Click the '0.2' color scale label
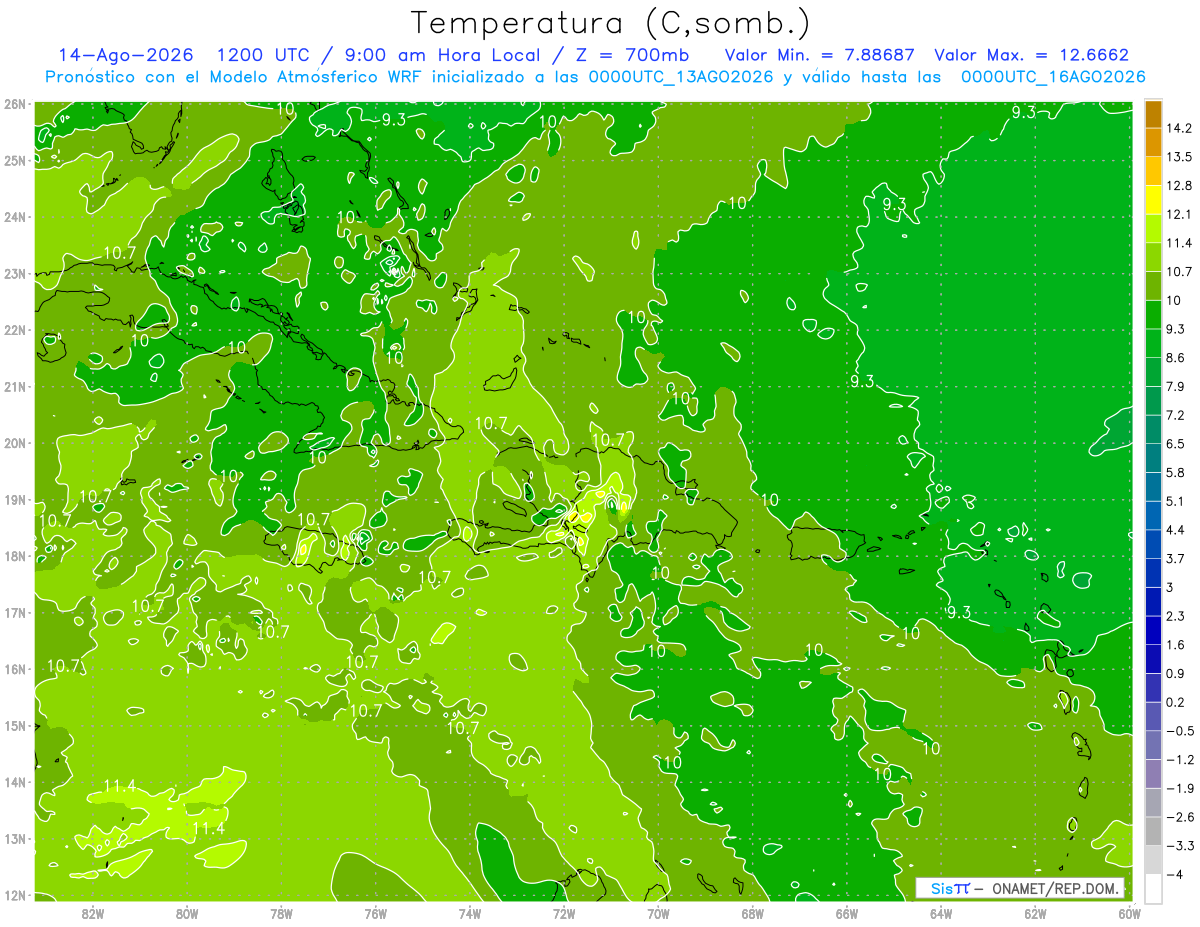This screenshot has width=1200, height=927. 1176,702
